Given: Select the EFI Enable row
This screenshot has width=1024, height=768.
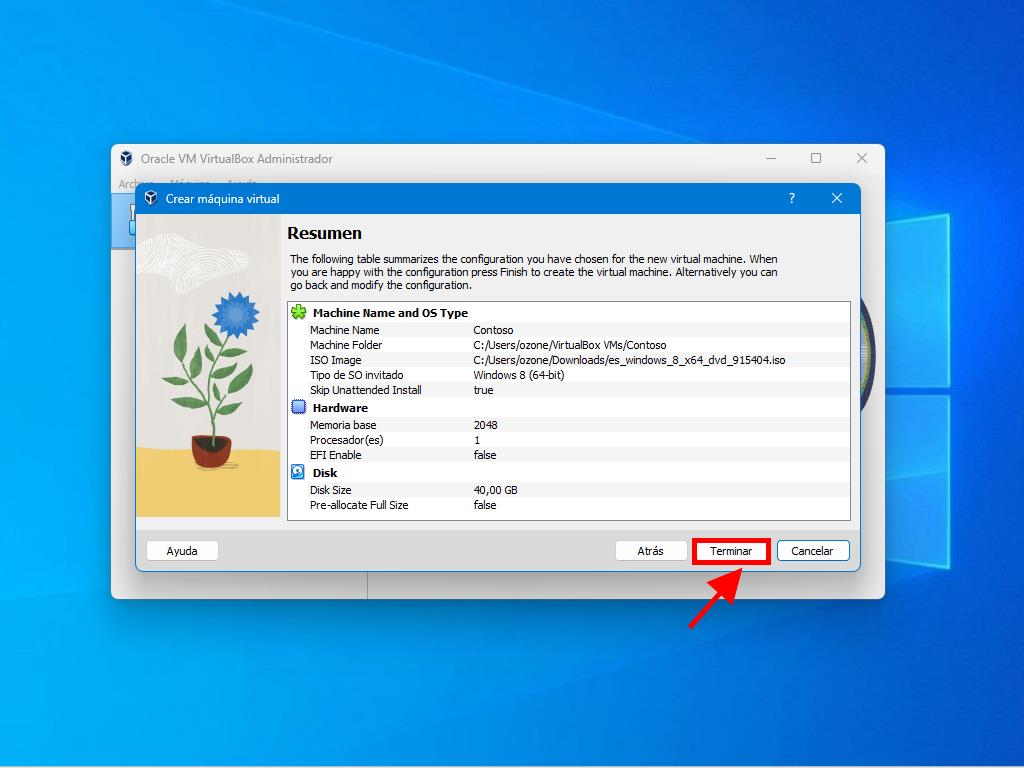Looking at the screenshot, I should 568,455.
